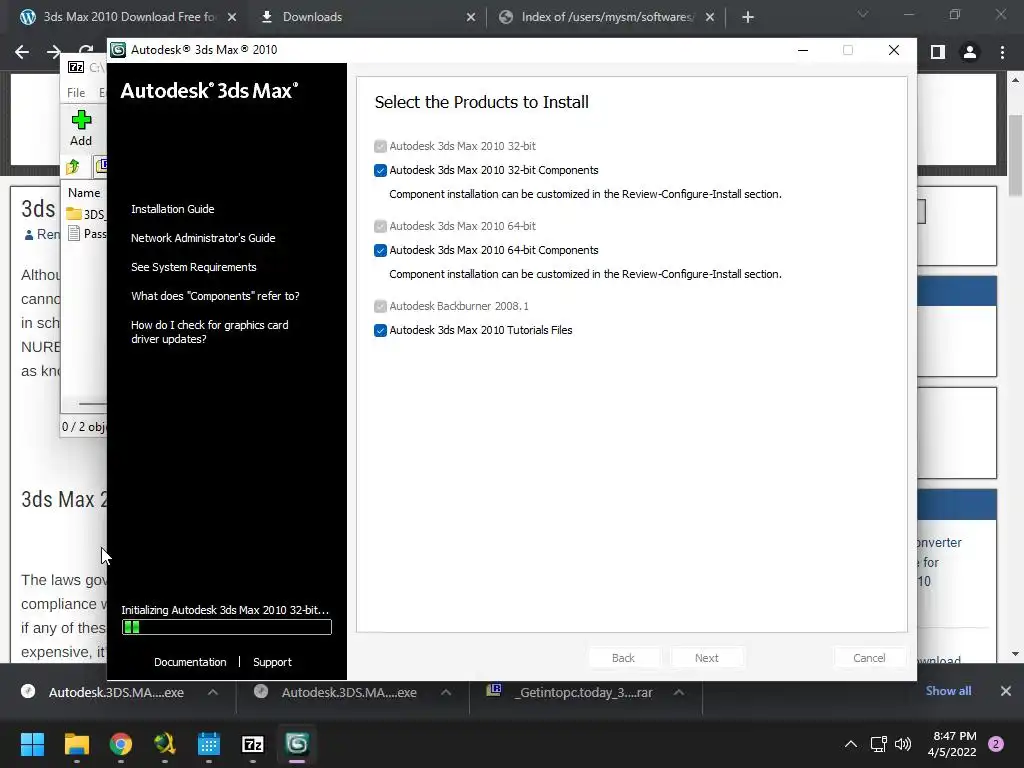The image size is (1024, 768).
Task: Open the notification badge in taskbar
Action: click(x=996, y=744)
